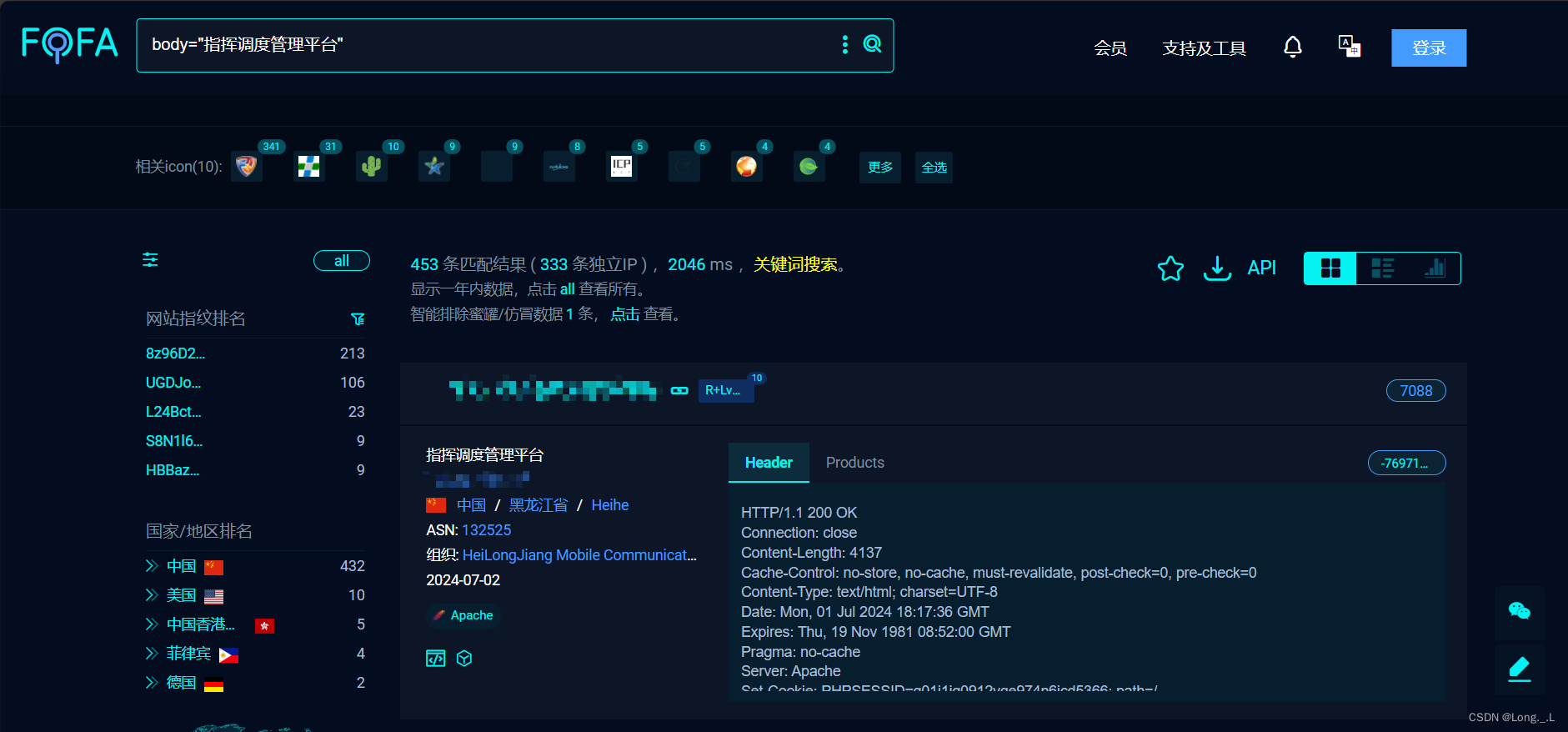Click the 指挥调度管理平台 result title

pyautogui.click(x=484, y=455)
